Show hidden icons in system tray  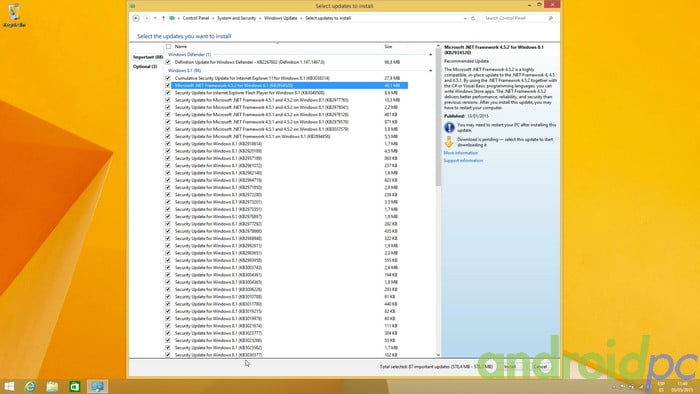[614, 386]
